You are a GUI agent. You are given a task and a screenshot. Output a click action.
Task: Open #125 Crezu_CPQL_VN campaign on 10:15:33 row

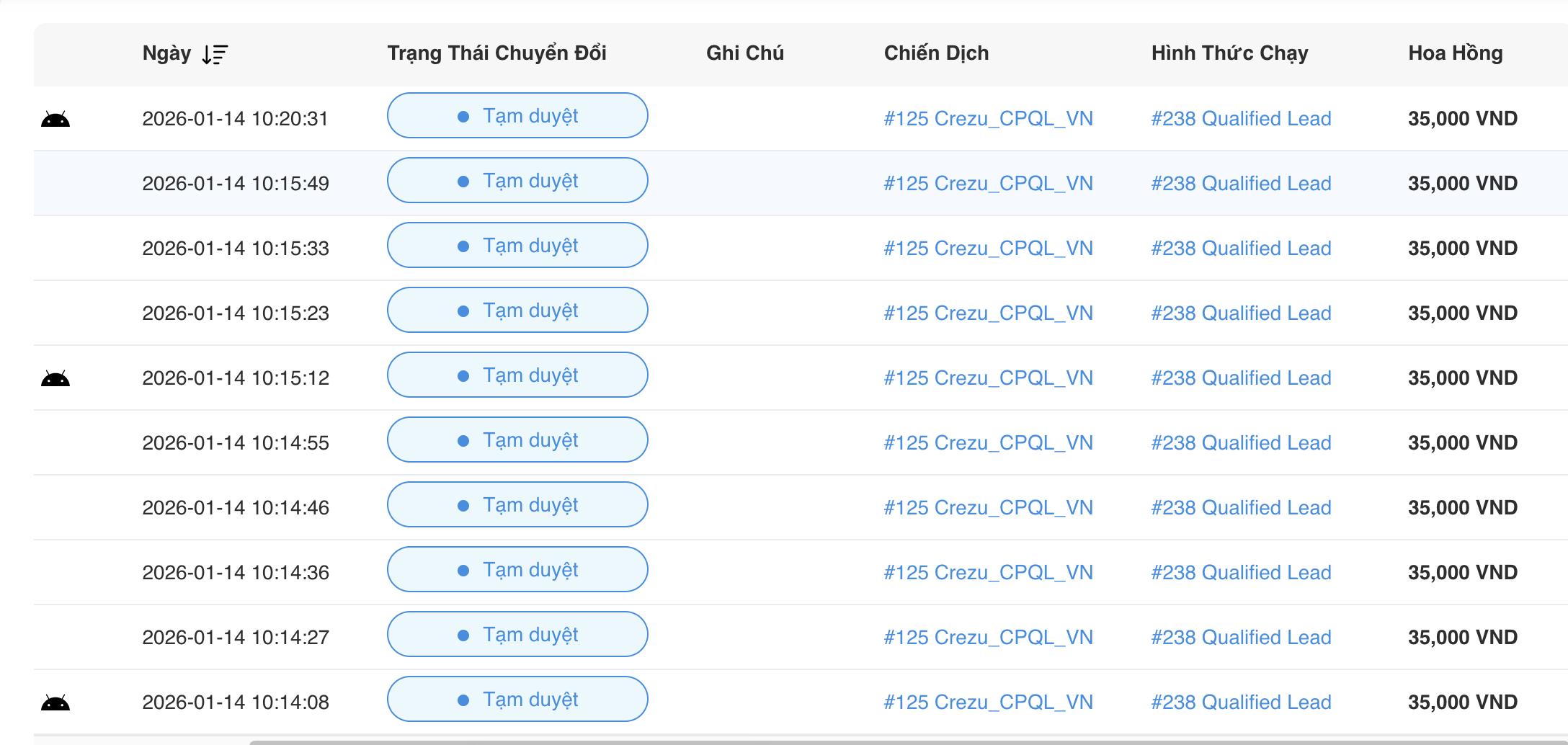click(x=988, y=249)
